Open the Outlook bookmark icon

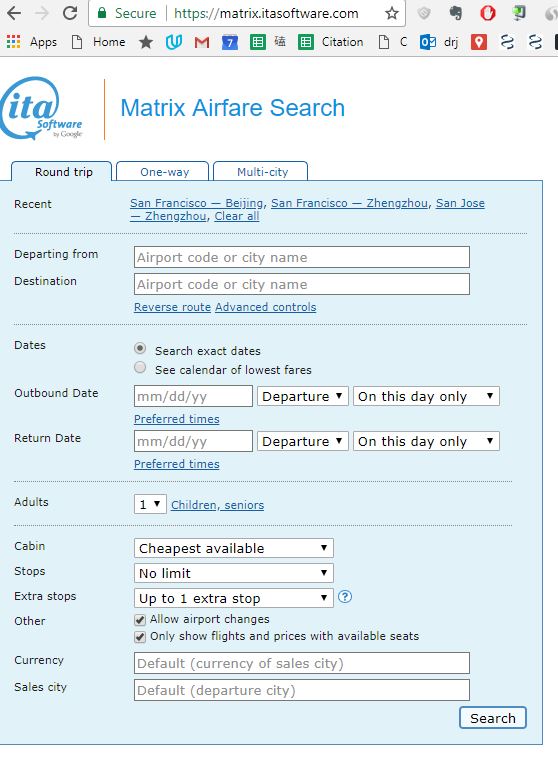tap(427, 42)
